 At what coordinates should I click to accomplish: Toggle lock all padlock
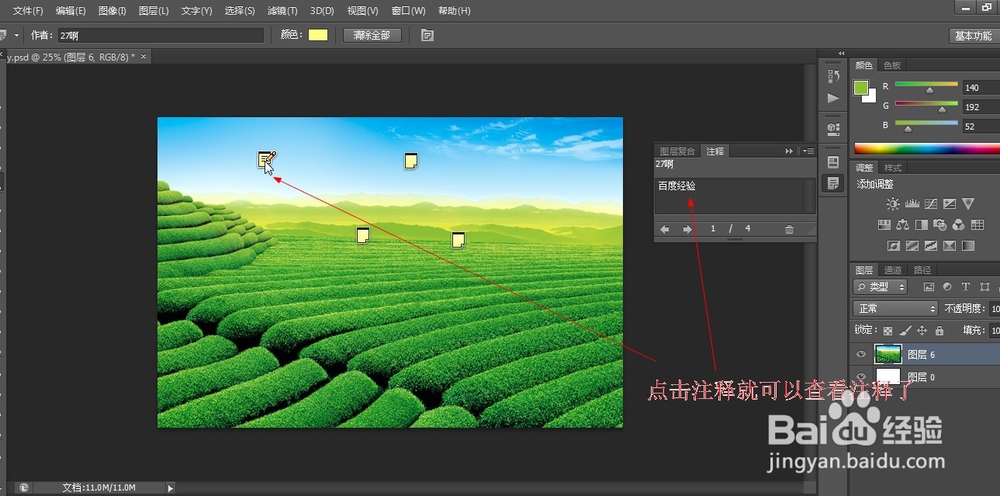[x=939, y=330]
